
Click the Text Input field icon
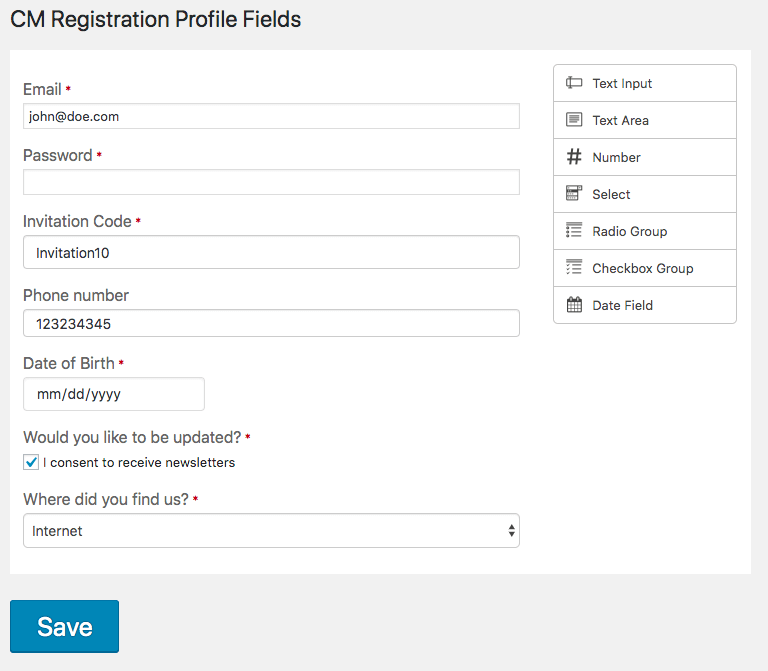pyautogui.click(x=574, y=83)
